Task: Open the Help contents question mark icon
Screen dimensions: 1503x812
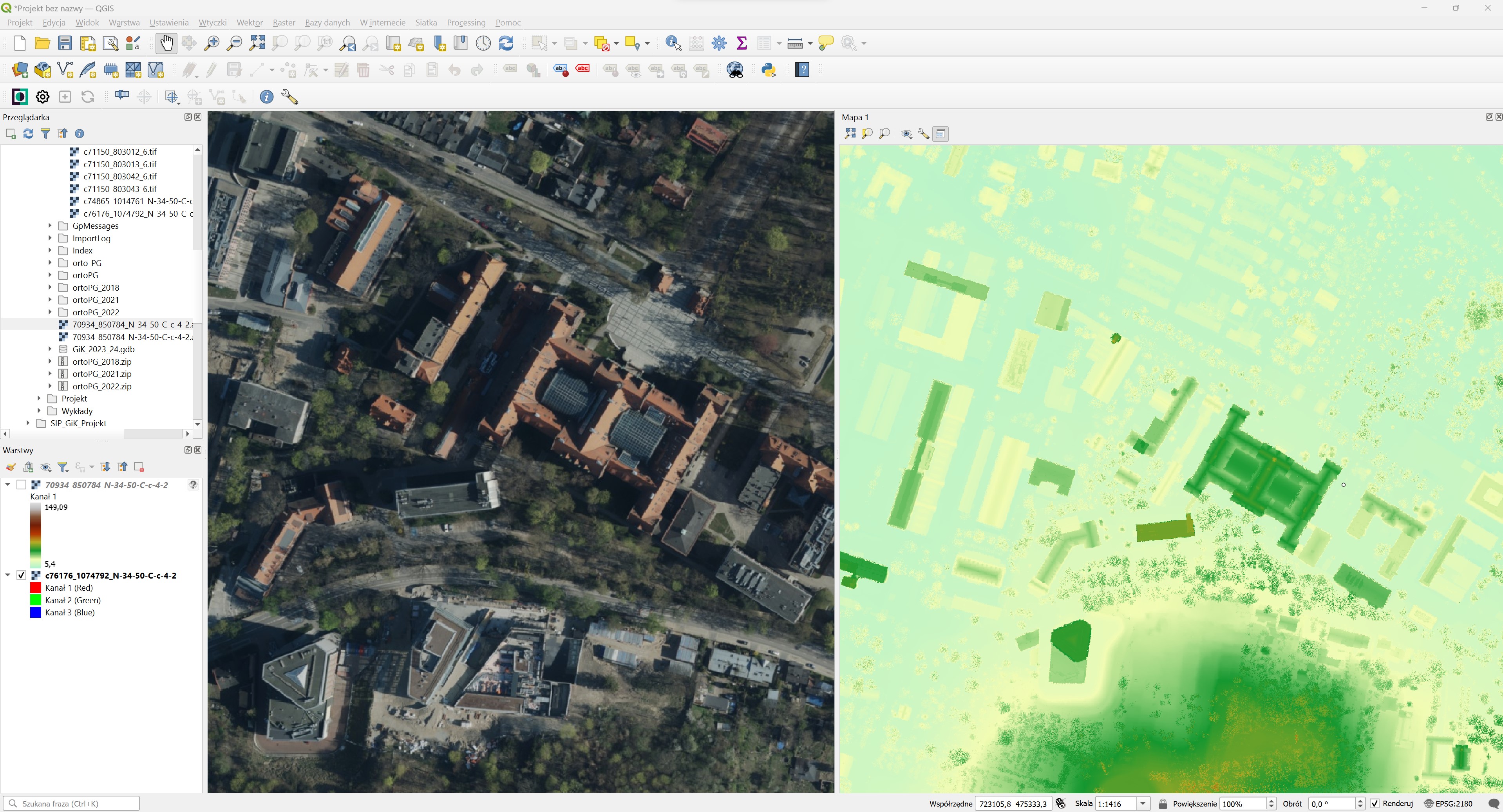Action: pos(802,70)
